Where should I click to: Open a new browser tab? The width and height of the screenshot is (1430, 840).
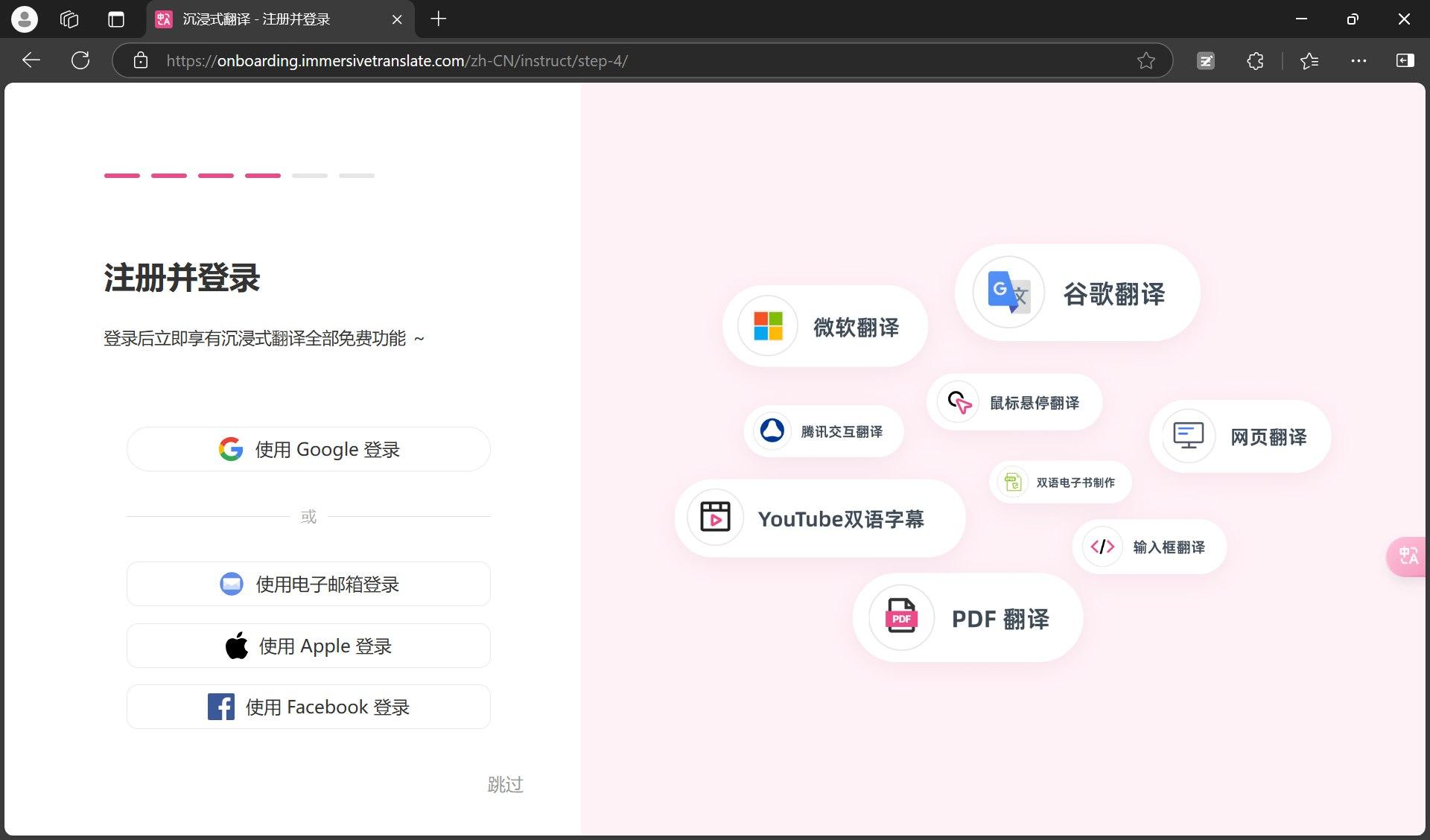tap(439, 19)
